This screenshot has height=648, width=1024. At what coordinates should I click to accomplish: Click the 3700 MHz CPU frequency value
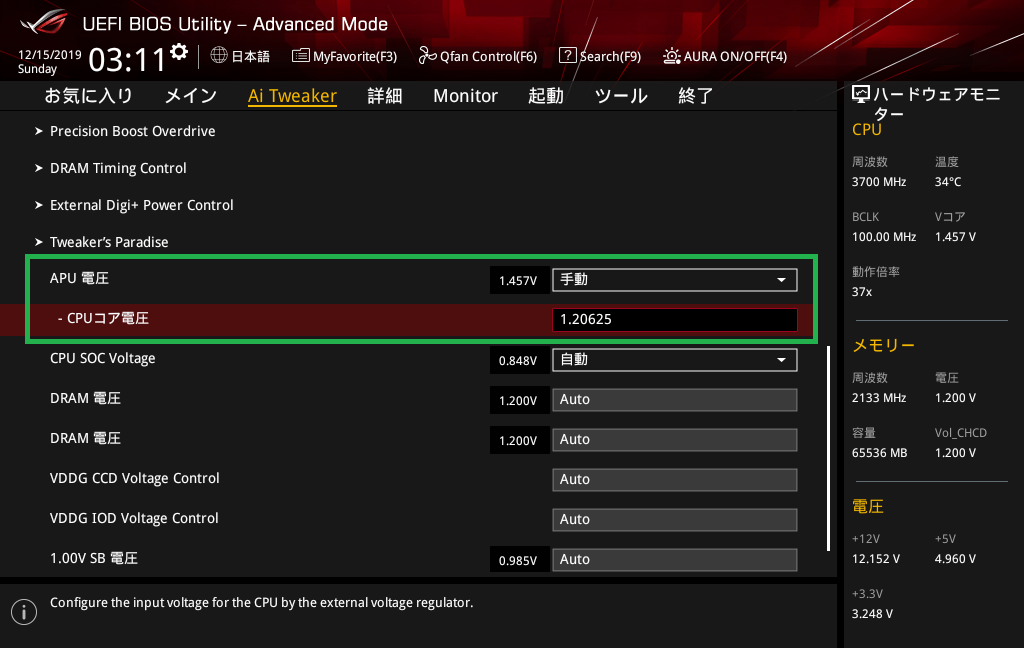coord(878,182)
